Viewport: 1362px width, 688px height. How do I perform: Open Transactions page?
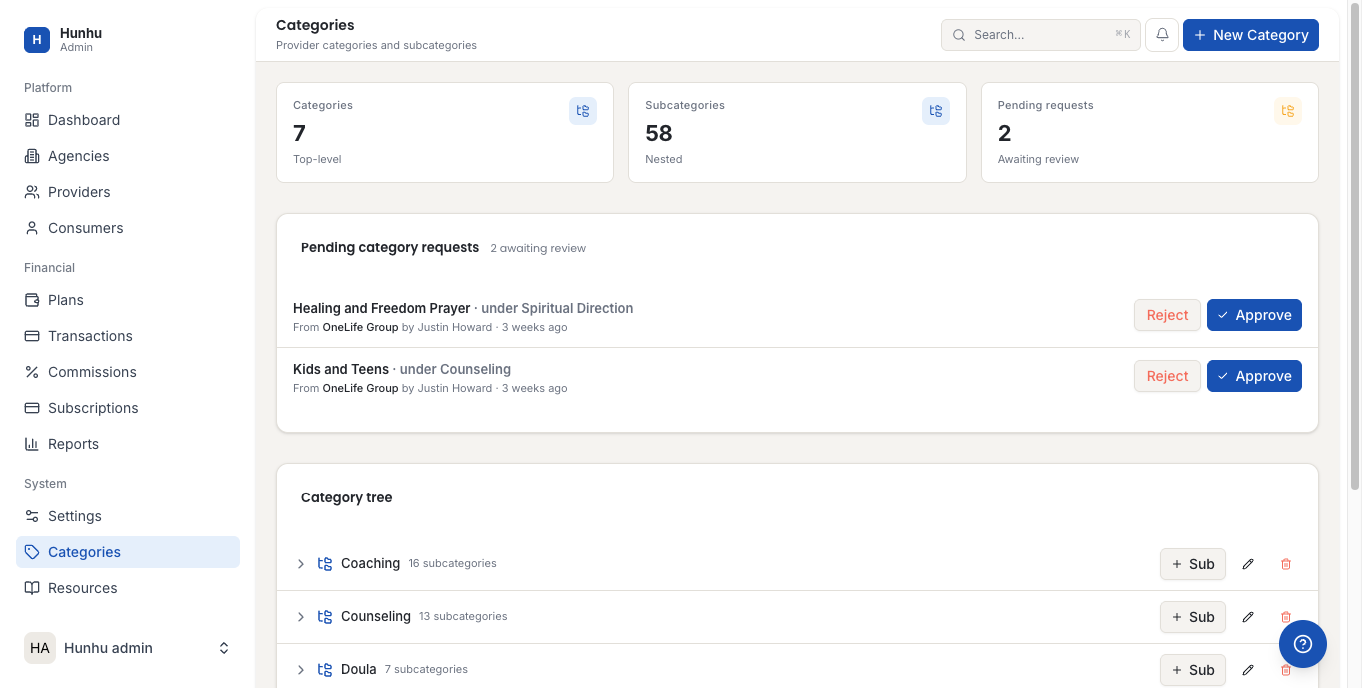coord(128,336)
